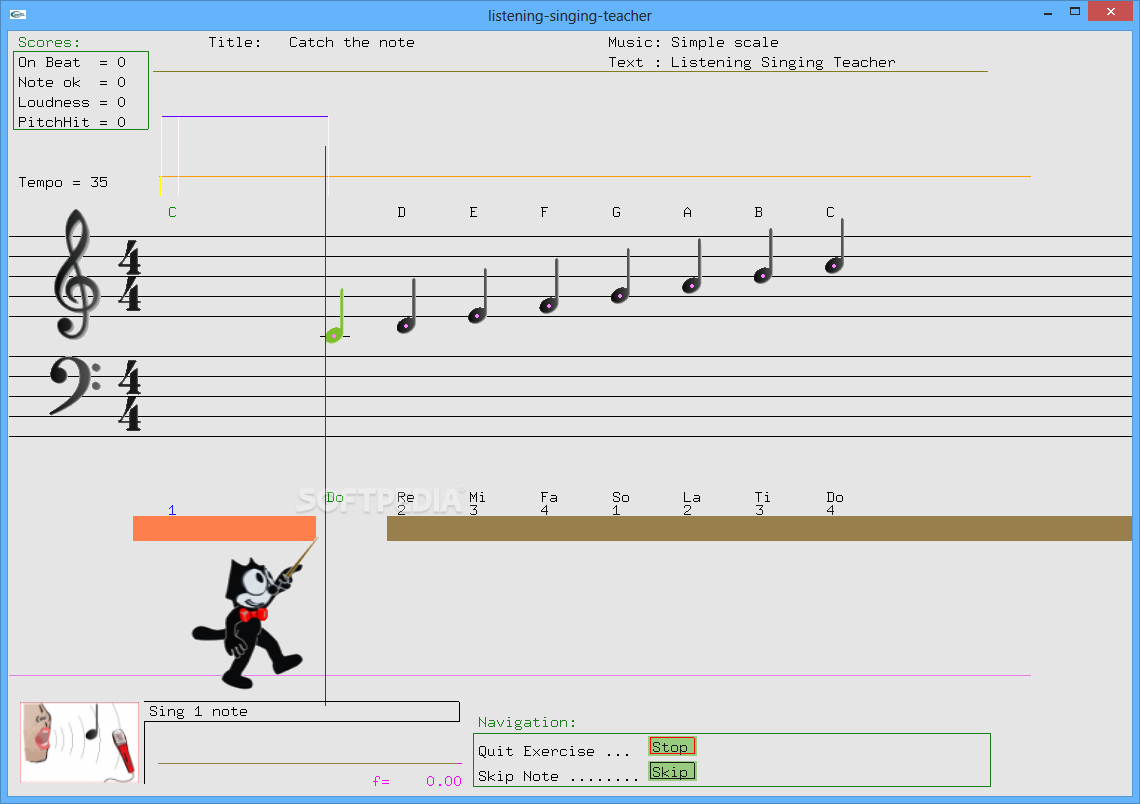
Task: Click the Skip button to skip note
Action: tap(672, 771)
